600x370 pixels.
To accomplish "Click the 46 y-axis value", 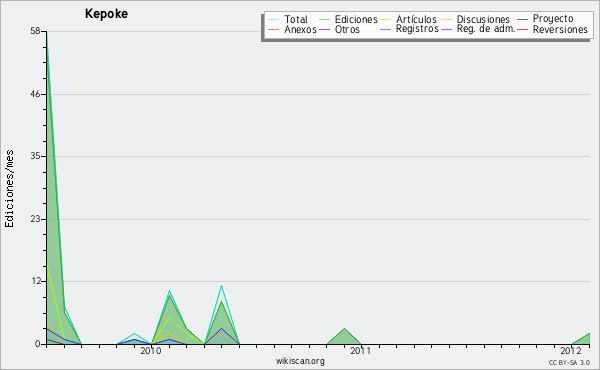I will coord(35,94).
